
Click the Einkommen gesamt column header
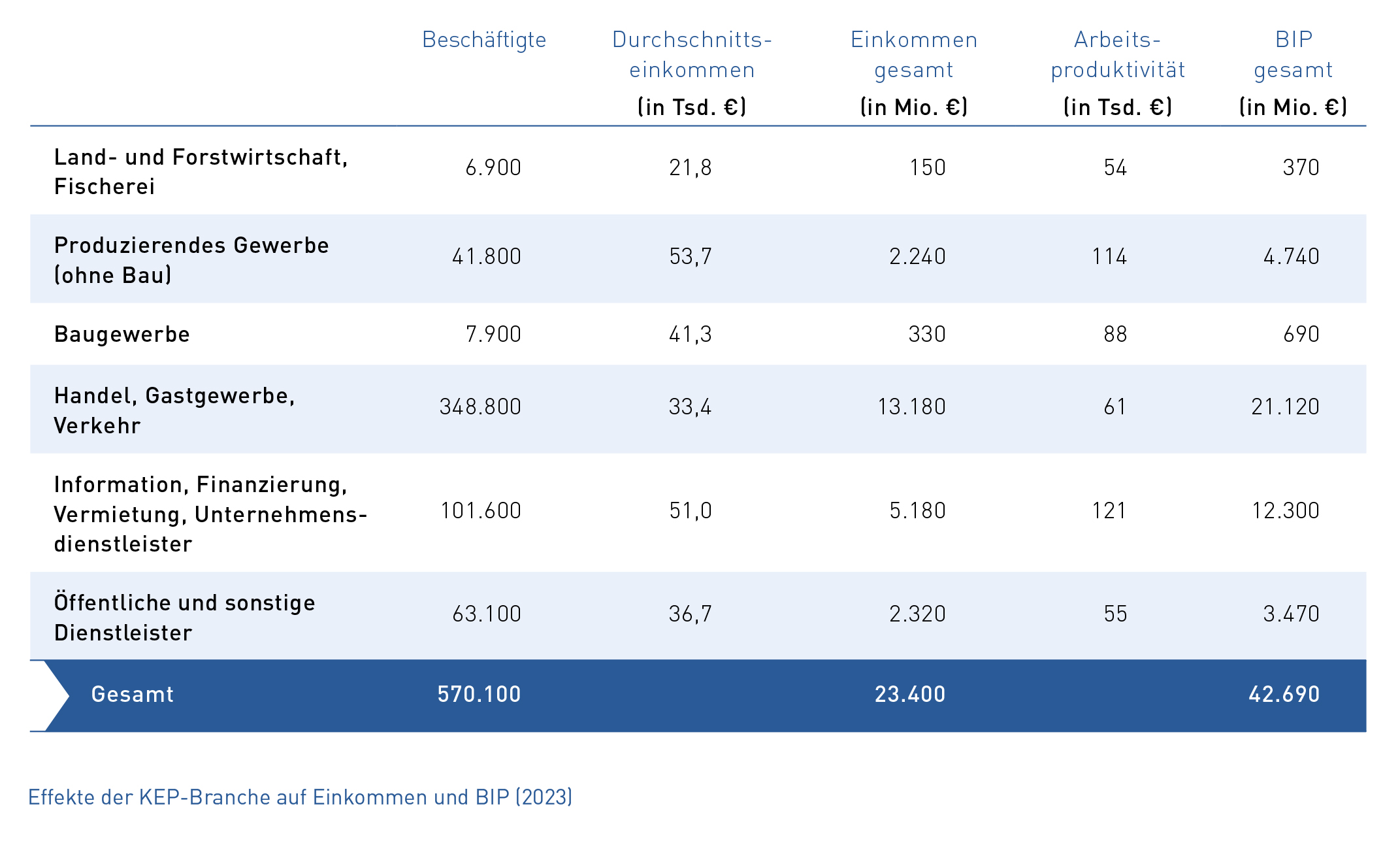click(x=913, y=55)
